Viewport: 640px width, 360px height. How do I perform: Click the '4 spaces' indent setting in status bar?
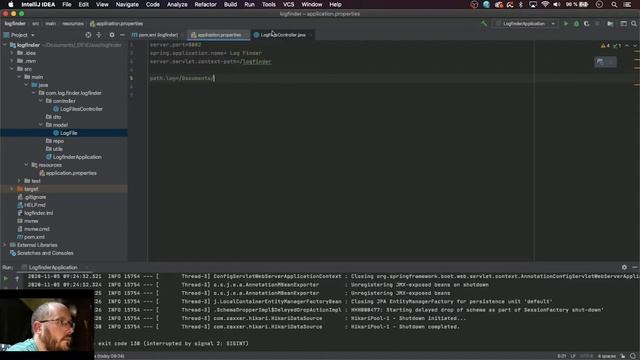tap(607, 356)
